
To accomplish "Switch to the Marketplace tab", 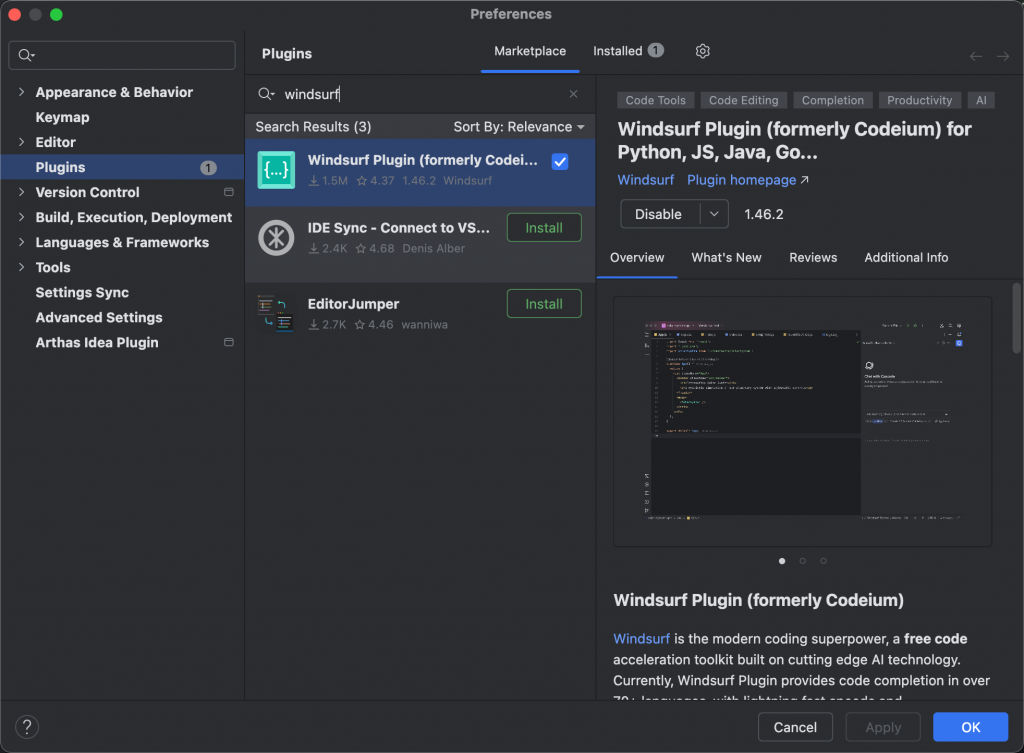I will [530, 51].
